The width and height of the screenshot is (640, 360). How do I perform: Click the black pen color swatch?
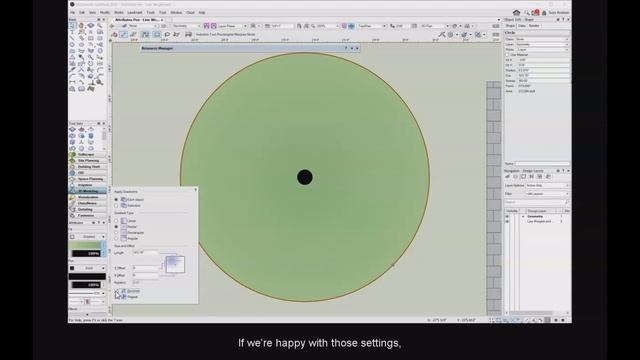87,276
